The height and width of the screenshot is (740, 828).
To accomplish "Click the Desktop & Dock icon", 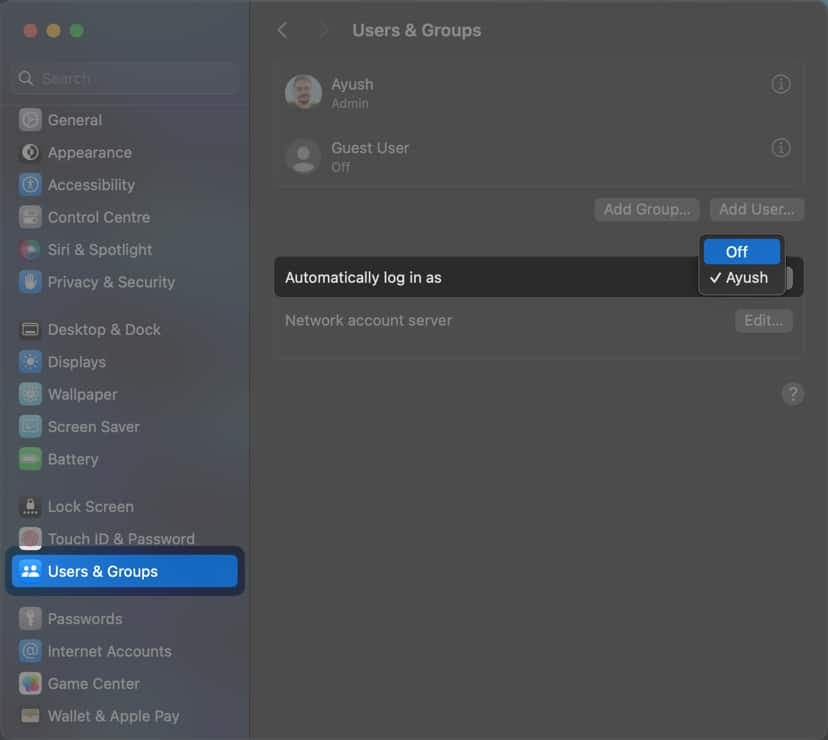I will [30, 330].
